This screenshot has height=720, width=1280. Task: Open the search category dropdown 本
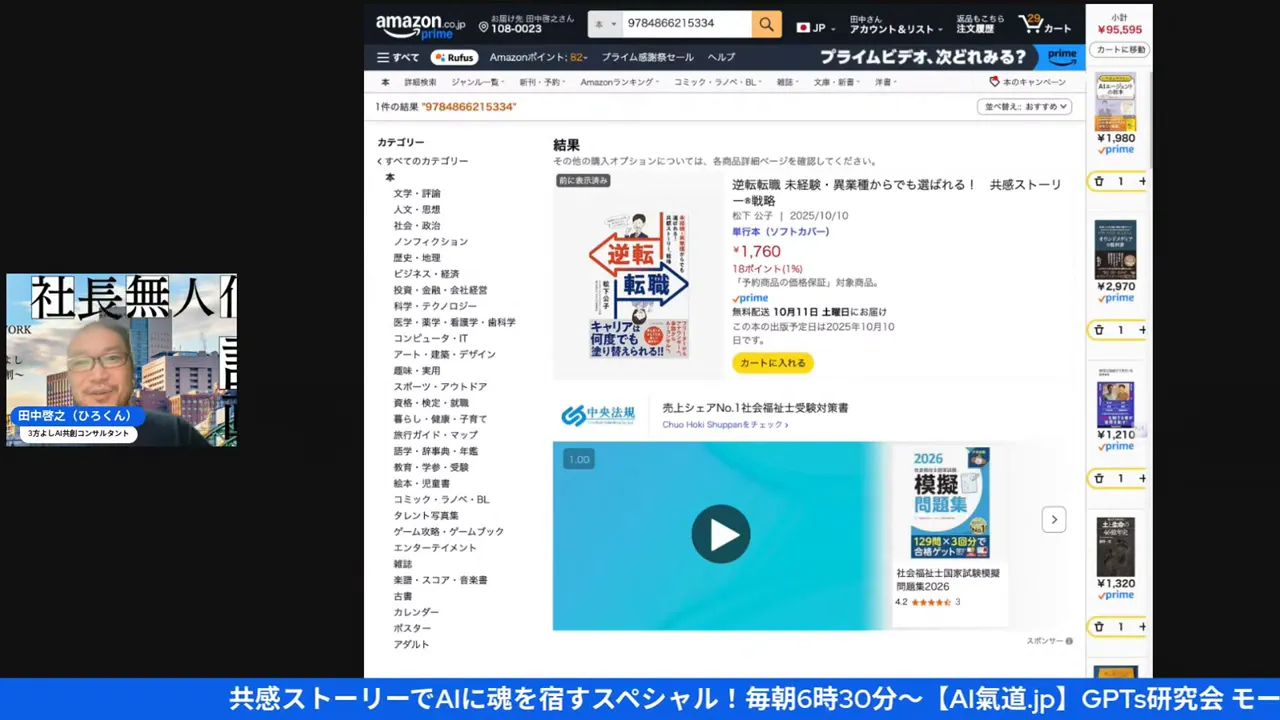[605, 24]
